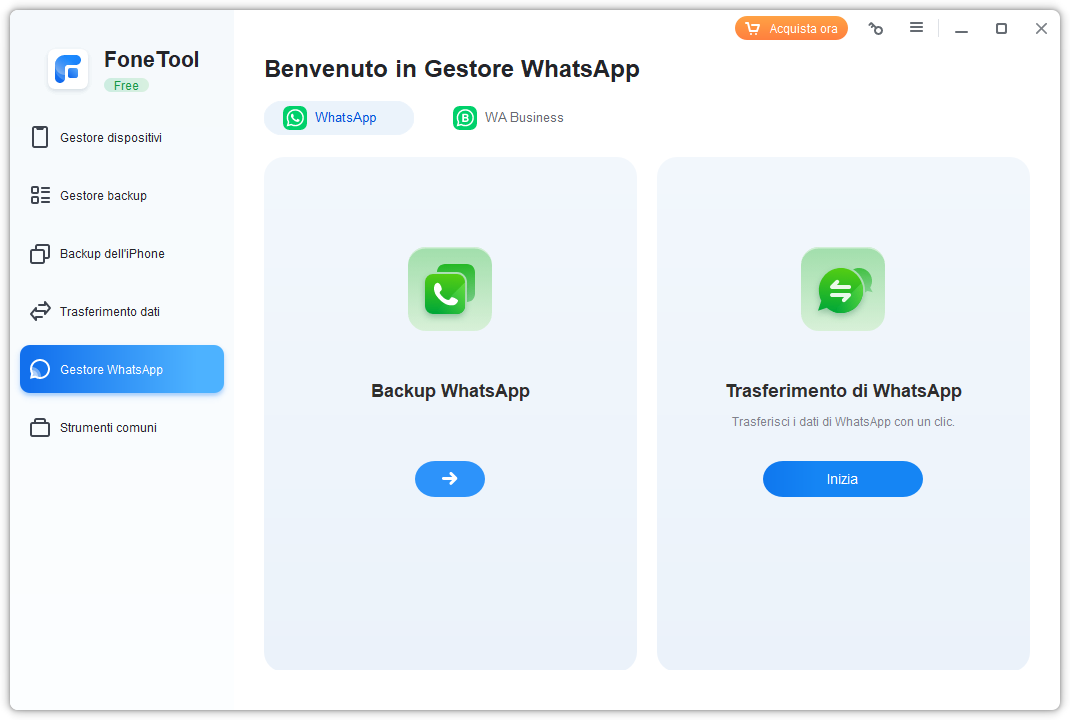The image size is (1070, 720).
Task: Click the Trasferimento di WhatsApp card title
Action: click(843, 391)
